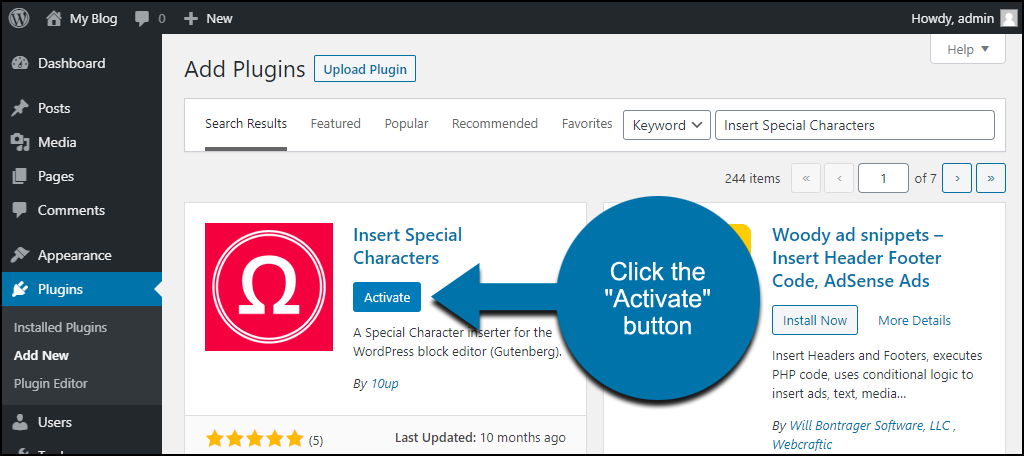This screenshot has height=456, width=1024.
Task: Open the comments bubble icon in admin bar
Action: [x=142, y=19]
